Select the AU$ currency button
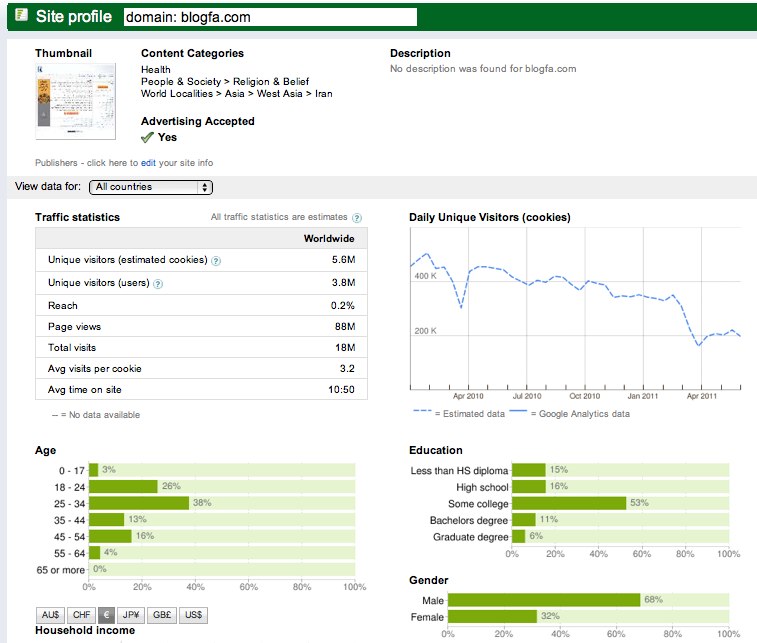 (x=50, y=615)
